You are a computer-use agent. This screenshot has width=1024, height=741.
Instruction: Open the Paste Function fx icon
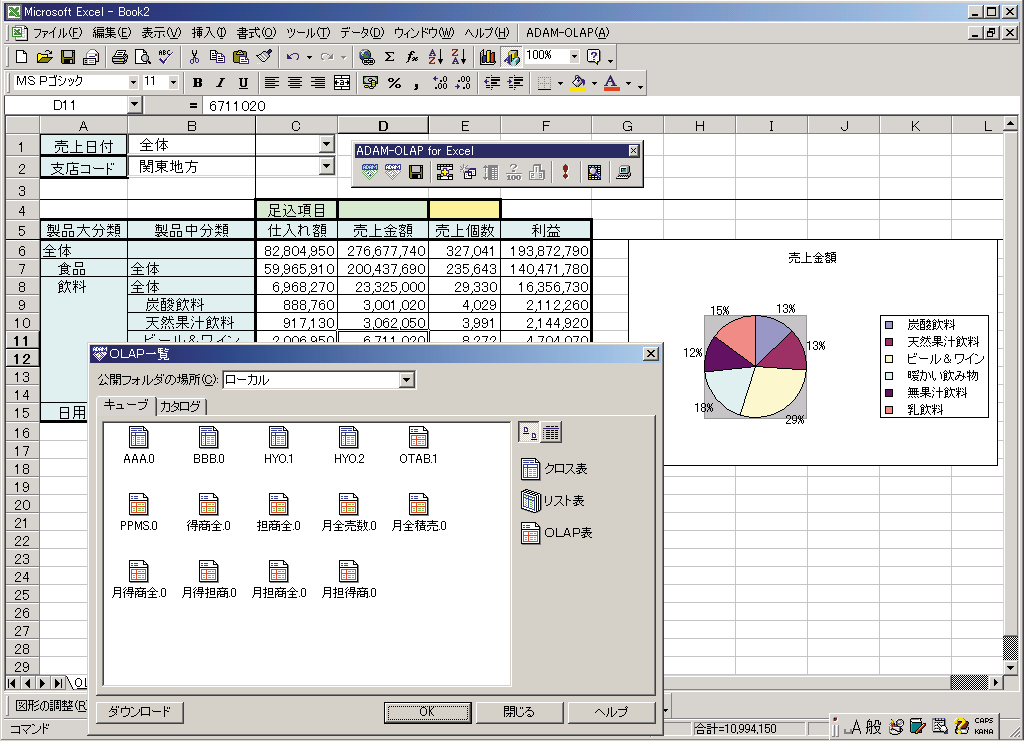pos(412,57)
